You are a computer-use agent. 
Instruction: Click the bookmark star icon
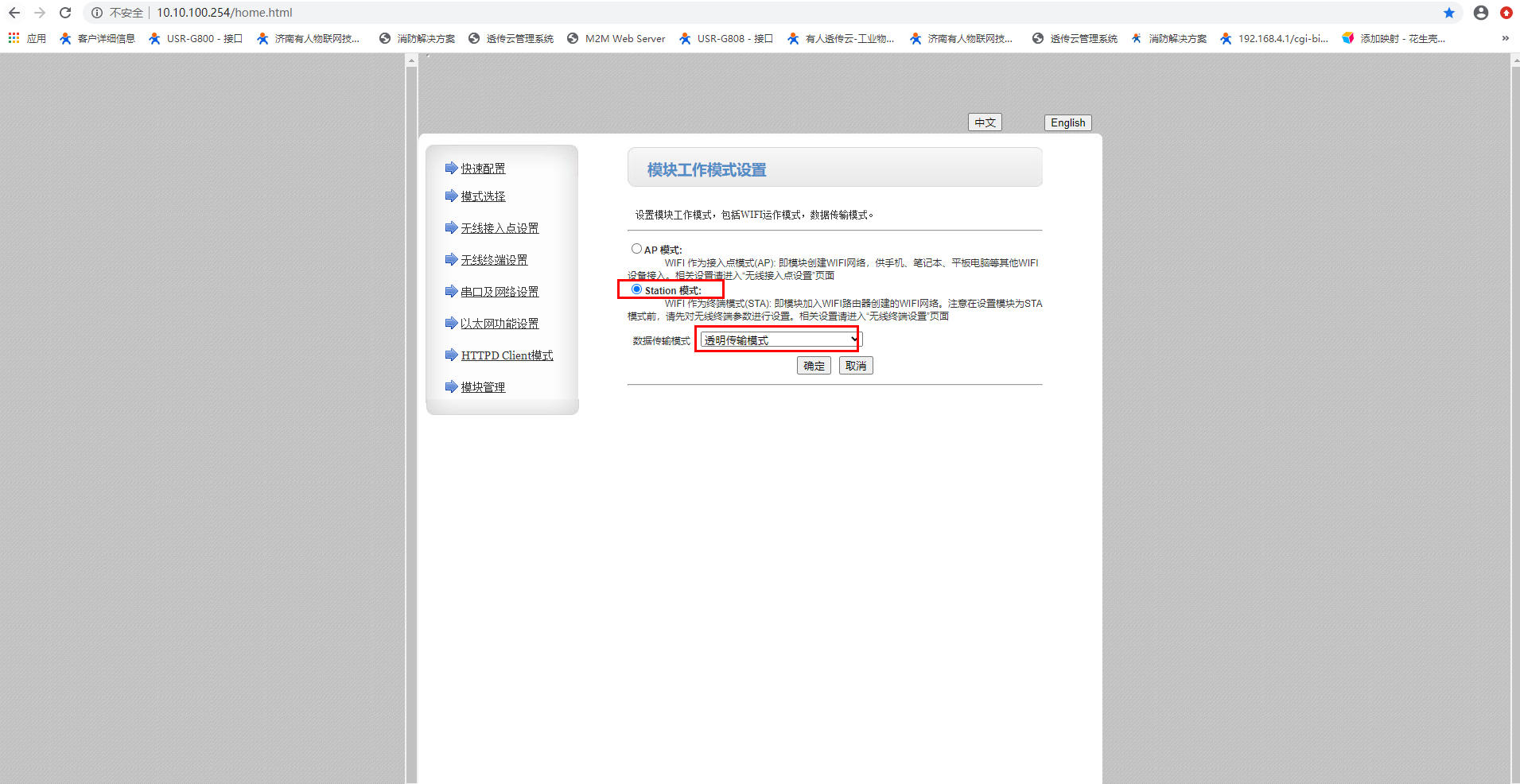point(1448,13)
